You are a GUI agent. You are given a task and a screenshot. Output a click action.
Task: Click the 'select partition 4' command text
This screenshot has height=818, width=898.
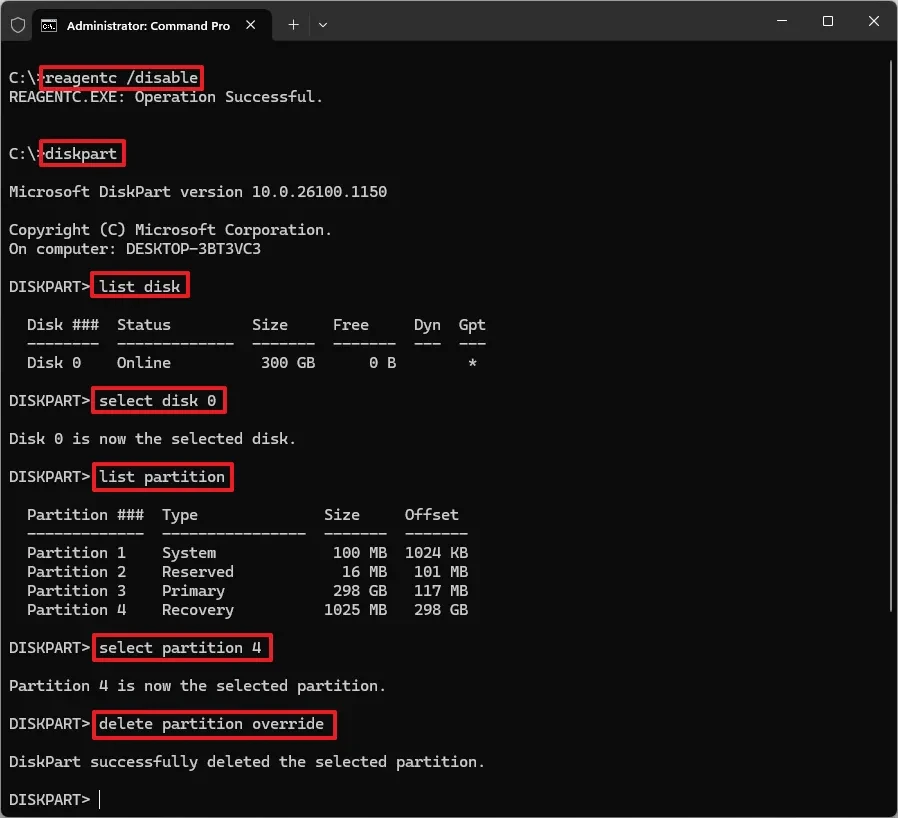(181, 648)
